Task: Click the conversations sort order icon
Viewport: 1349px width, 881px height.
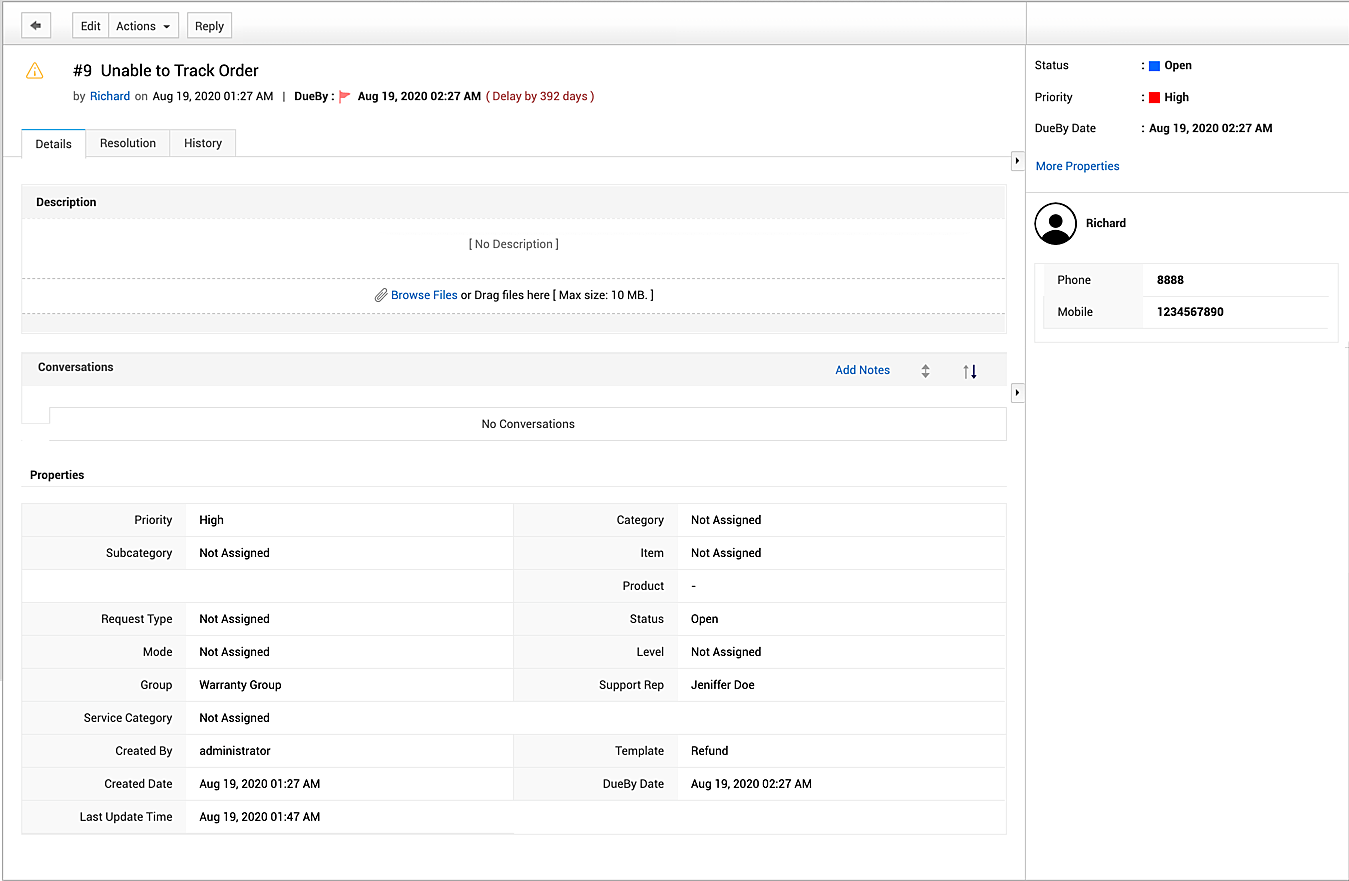Action: click(x=970, y=371)
